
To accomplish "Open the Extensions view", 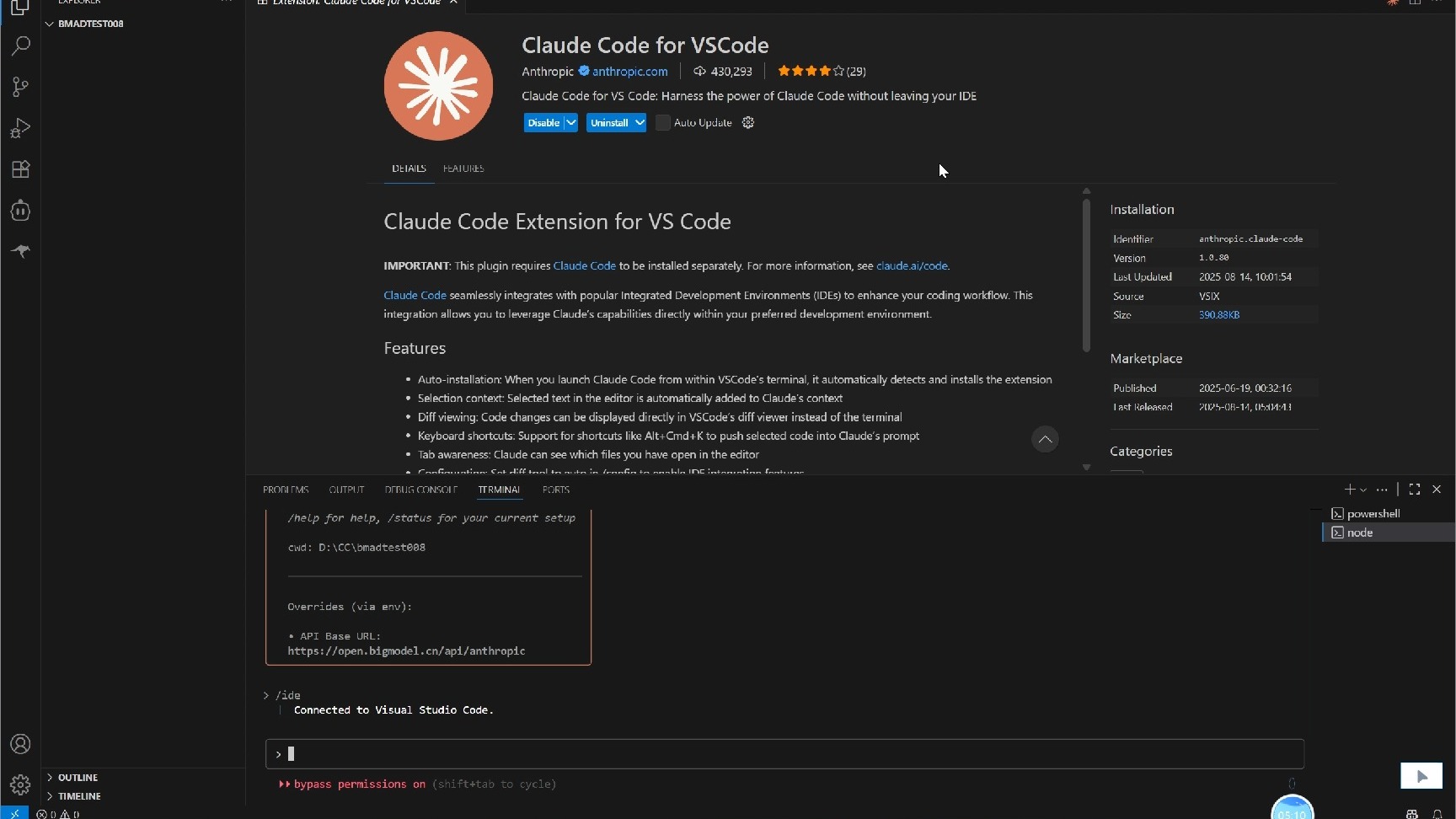I will tap(20, 169).
